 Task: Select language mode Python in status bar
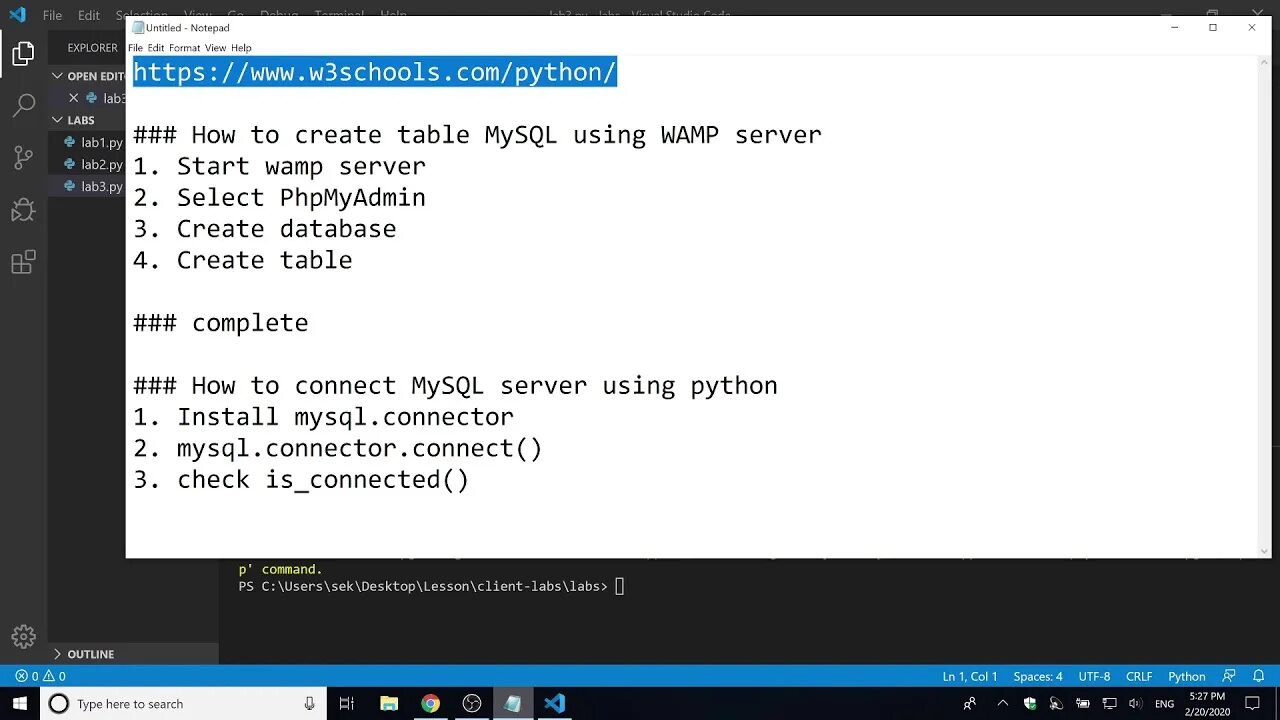pyautogui.click(x=1187, y=676)
